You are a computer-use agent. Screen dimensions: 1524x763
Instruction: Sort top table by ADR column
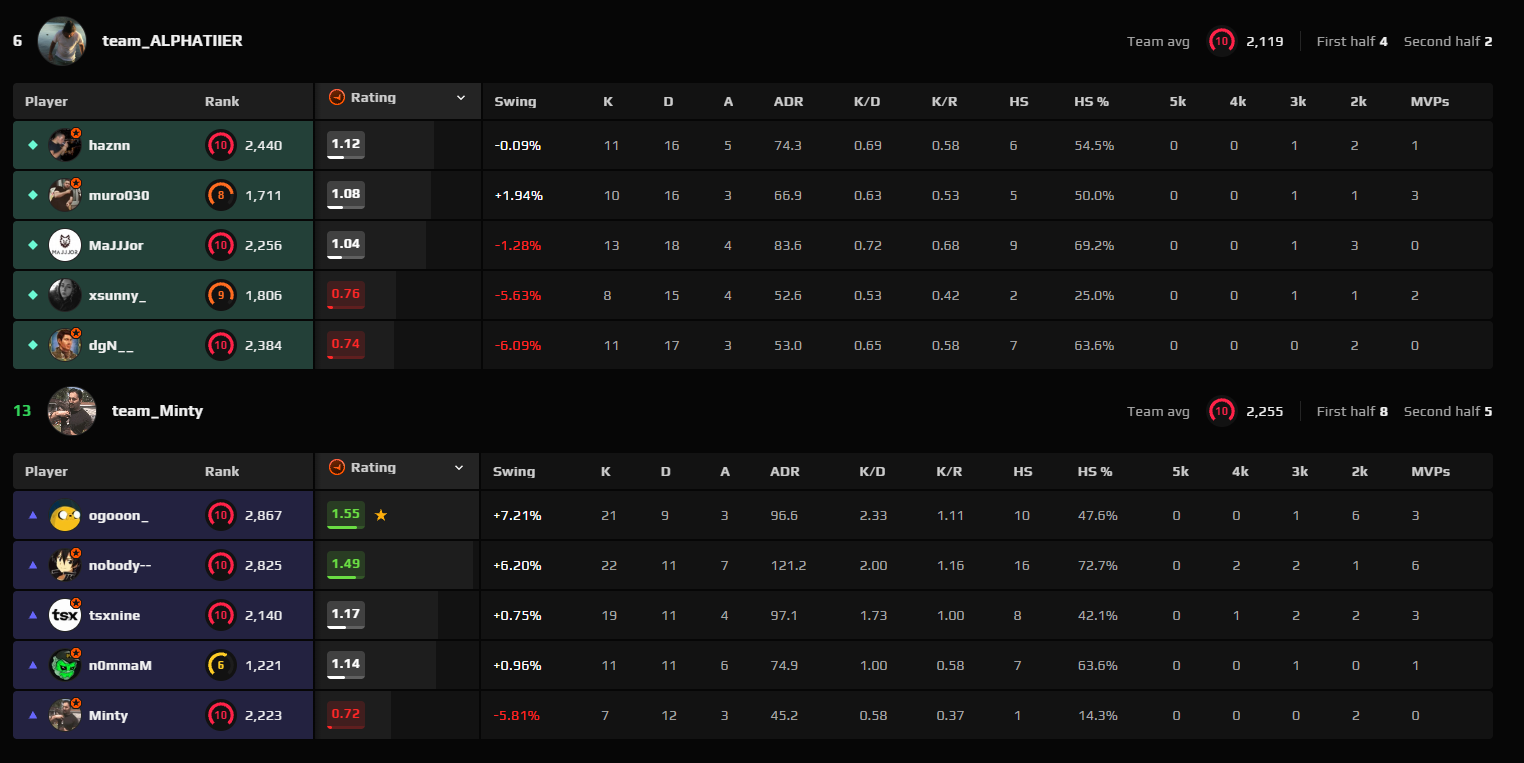coord(788,101)
